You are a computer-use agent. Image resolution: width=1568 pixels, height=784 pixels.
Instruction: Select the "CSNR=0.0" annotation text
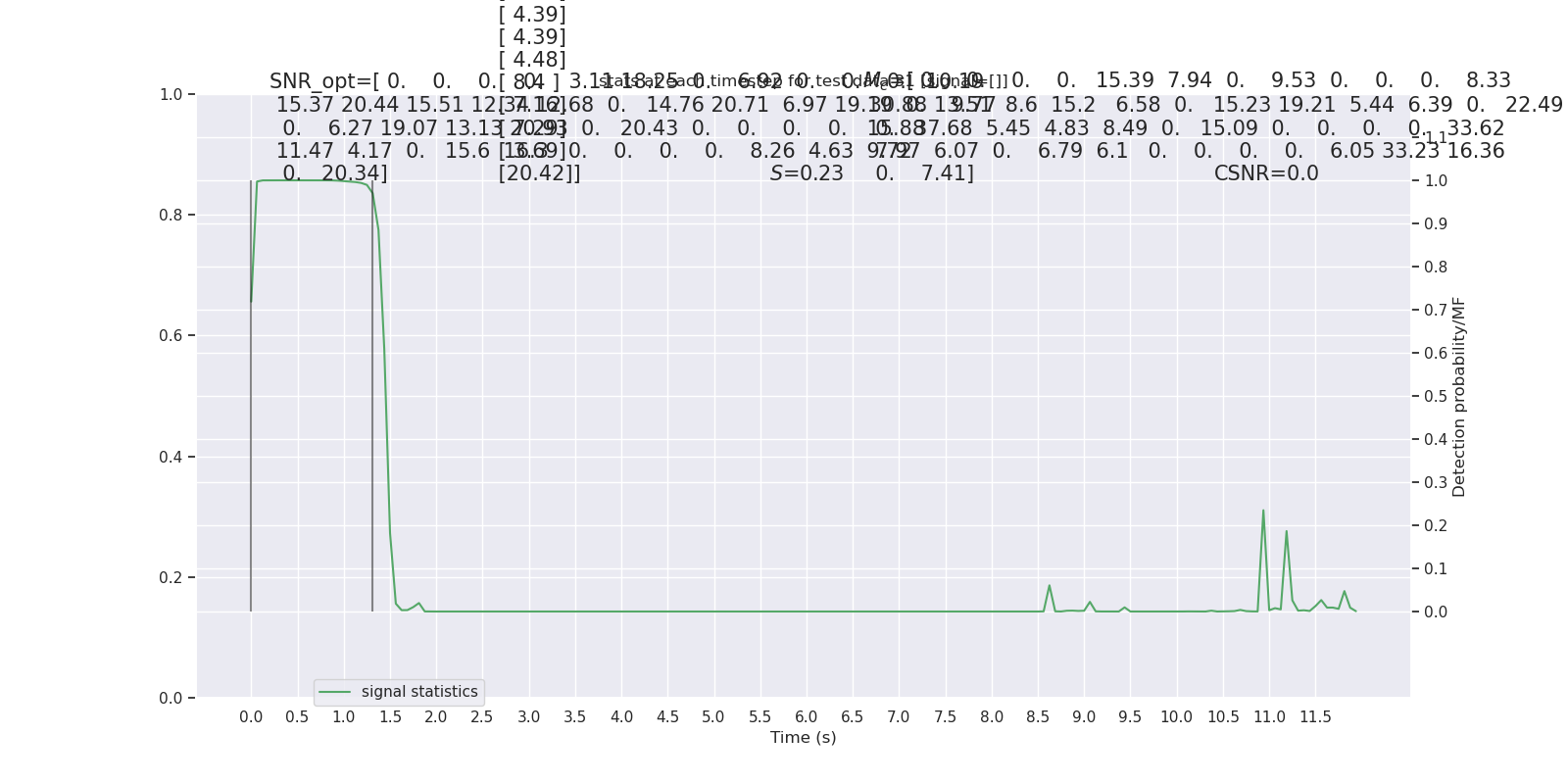(1266, 173)
